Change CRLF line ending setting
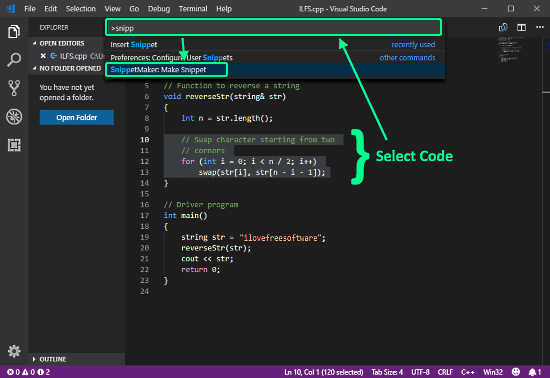The width and height of the screenshot is (550, 378). pos(445,372)
